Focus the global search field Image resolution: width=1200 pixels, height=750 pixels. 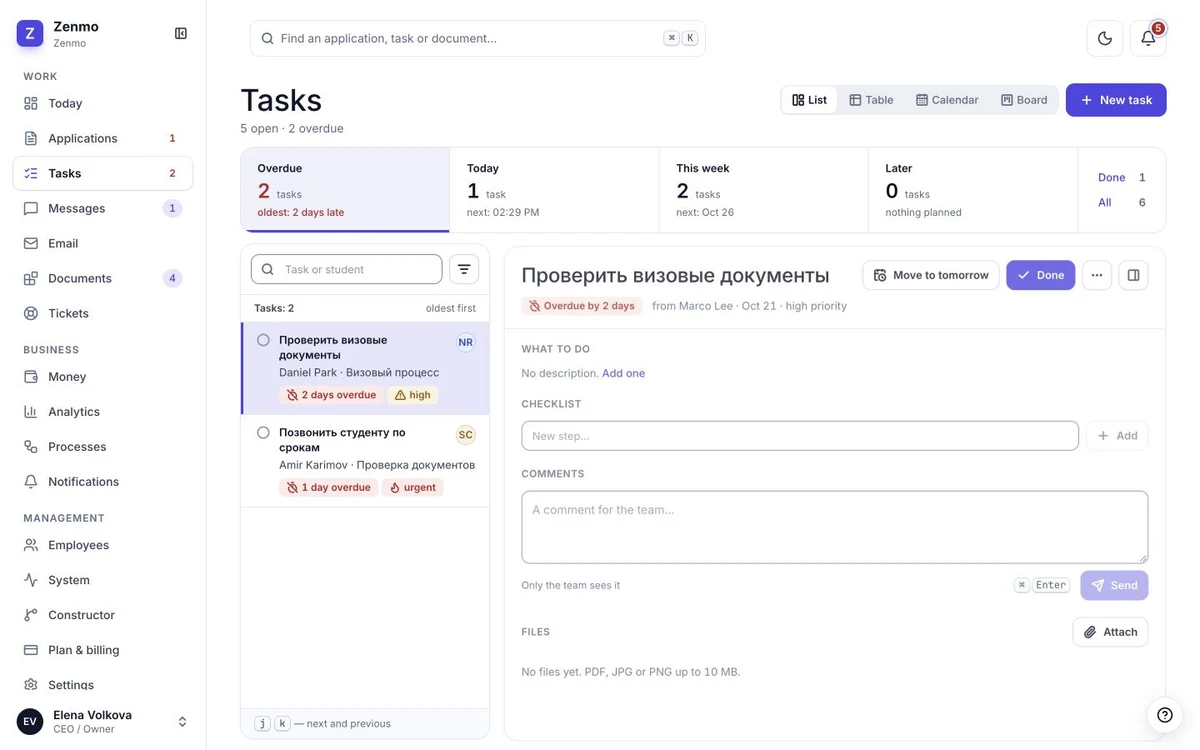pos(478,38)
